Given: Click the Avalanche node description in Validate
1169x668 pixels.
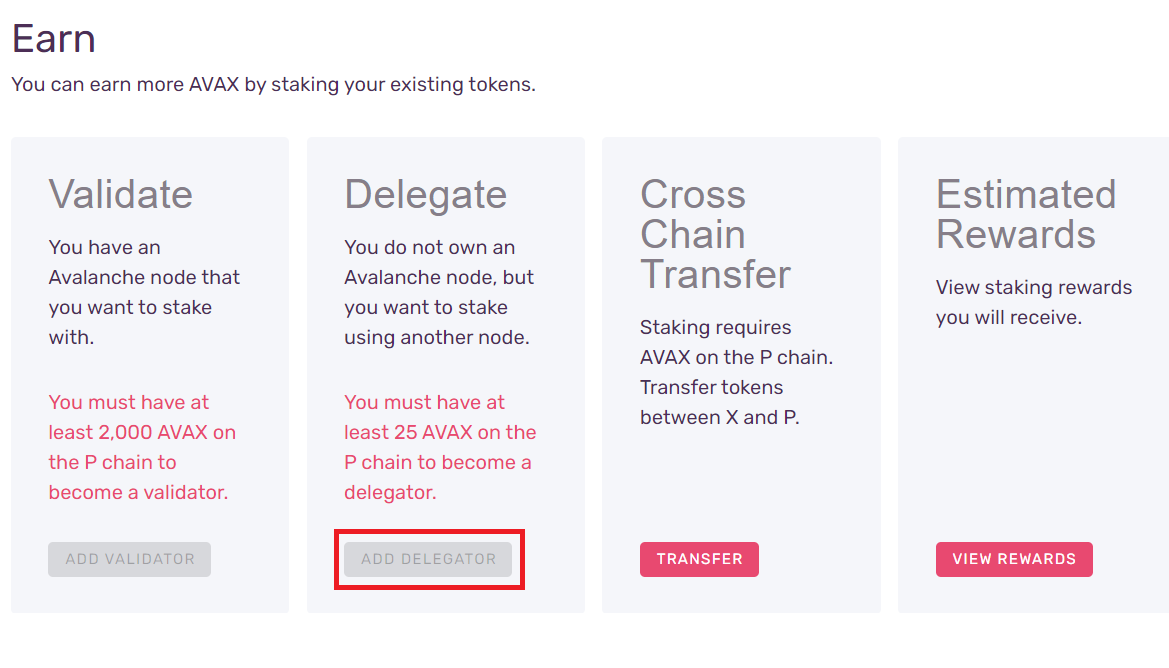Looking at the screenshot, I should [x=144, y=292].
